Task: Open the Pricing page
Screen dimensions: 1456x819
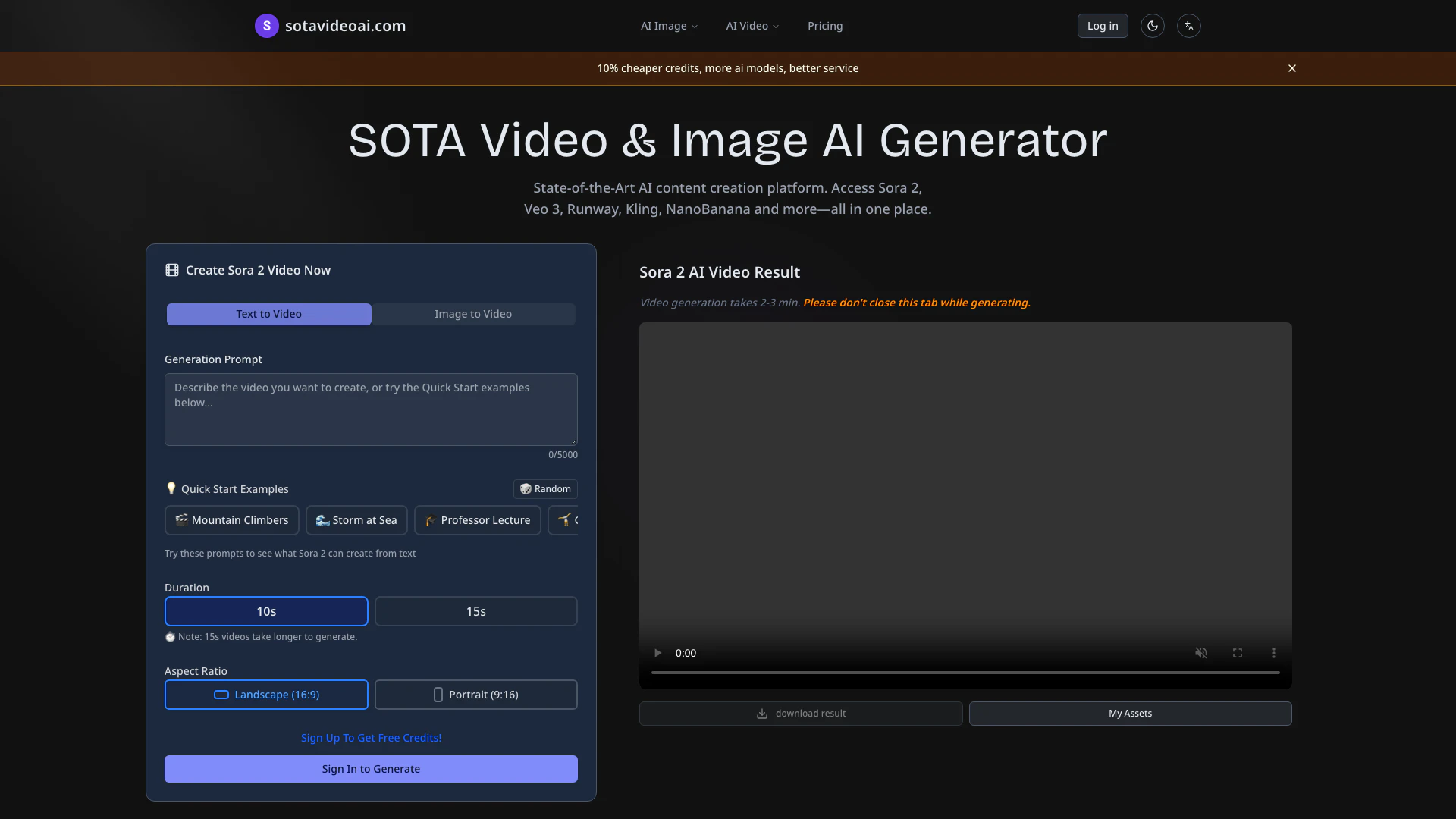Action: click(x=824, y=26)
